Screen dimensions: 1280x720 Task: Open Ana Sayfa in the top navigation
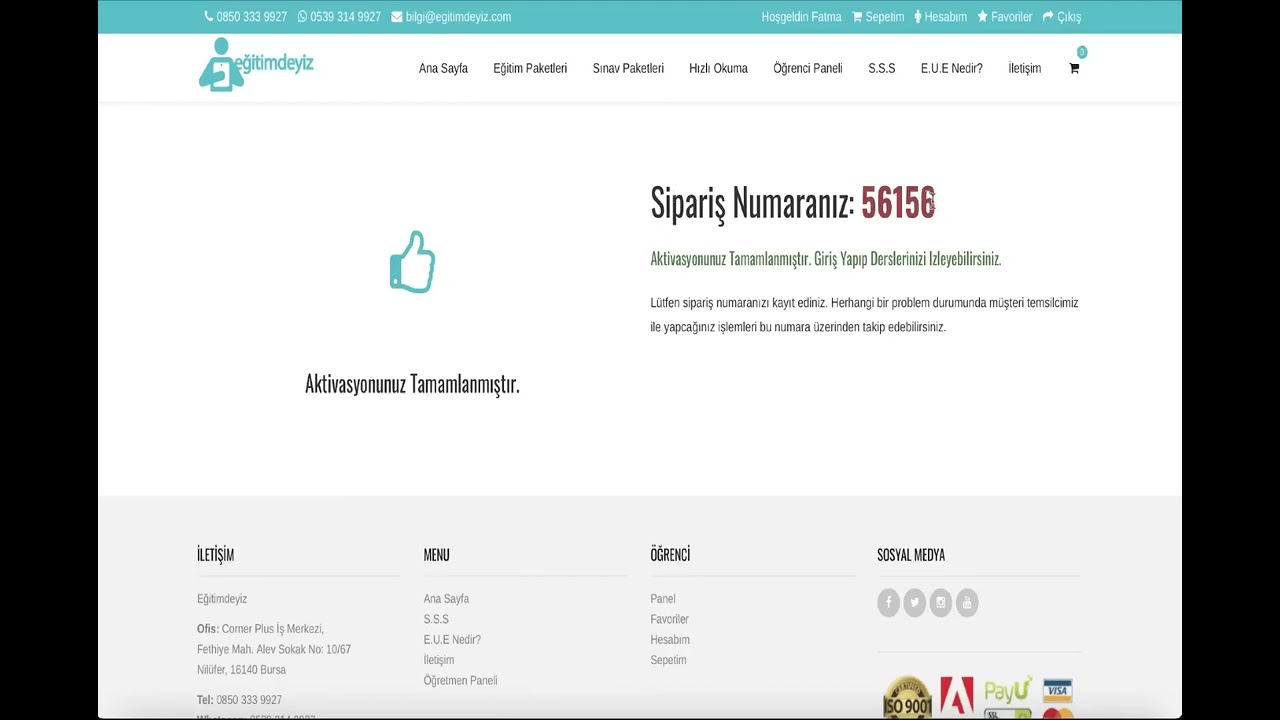[443, 69]
